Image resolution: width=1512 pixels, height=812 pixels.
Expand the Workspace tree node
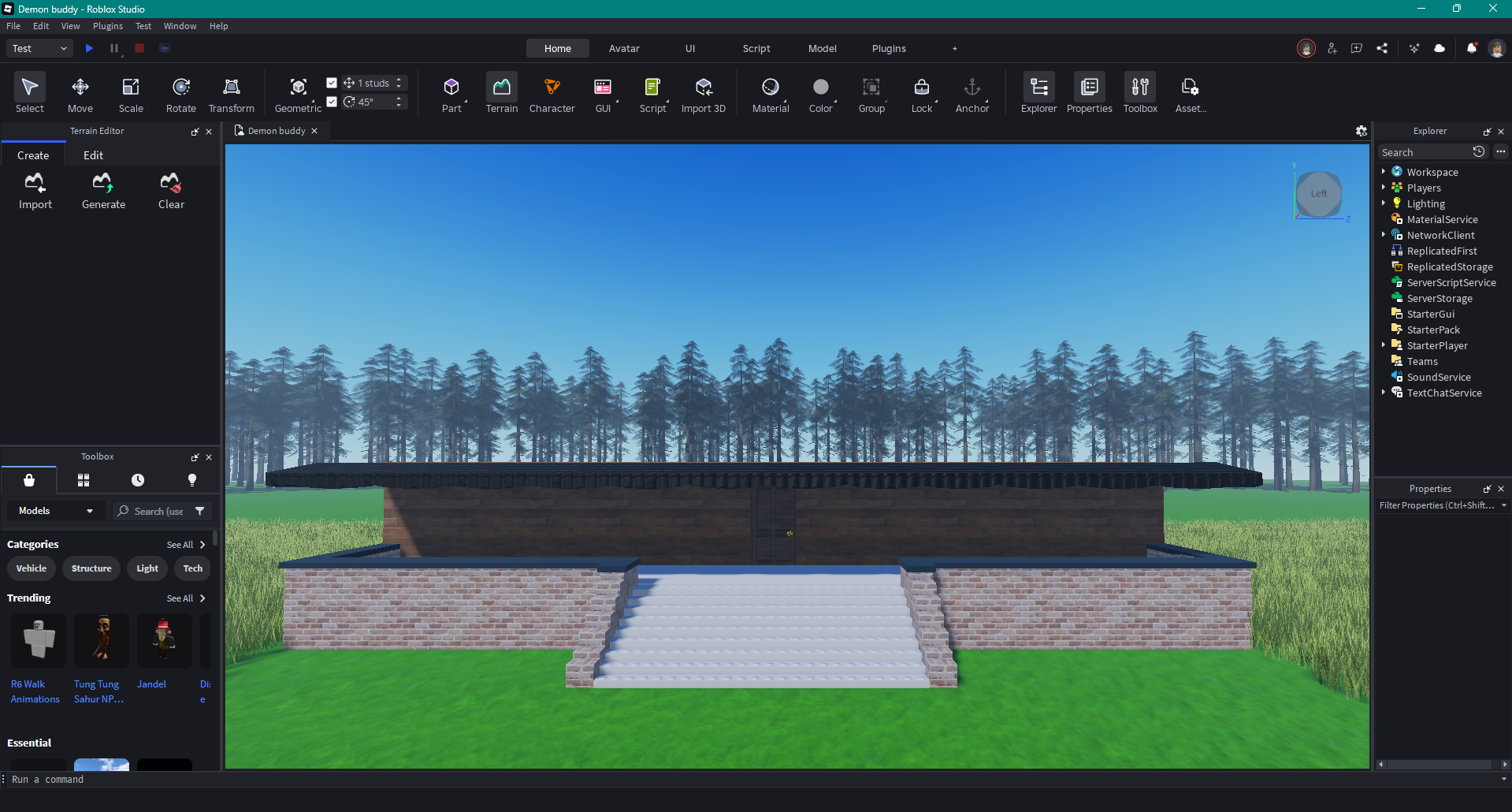(x=1384, y=172)
